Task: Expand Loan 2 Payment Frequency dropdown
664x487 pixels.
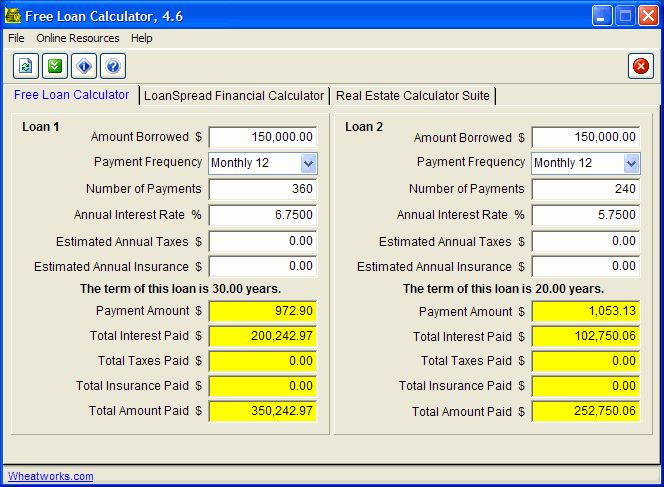Action: click(x=631, y=163)
